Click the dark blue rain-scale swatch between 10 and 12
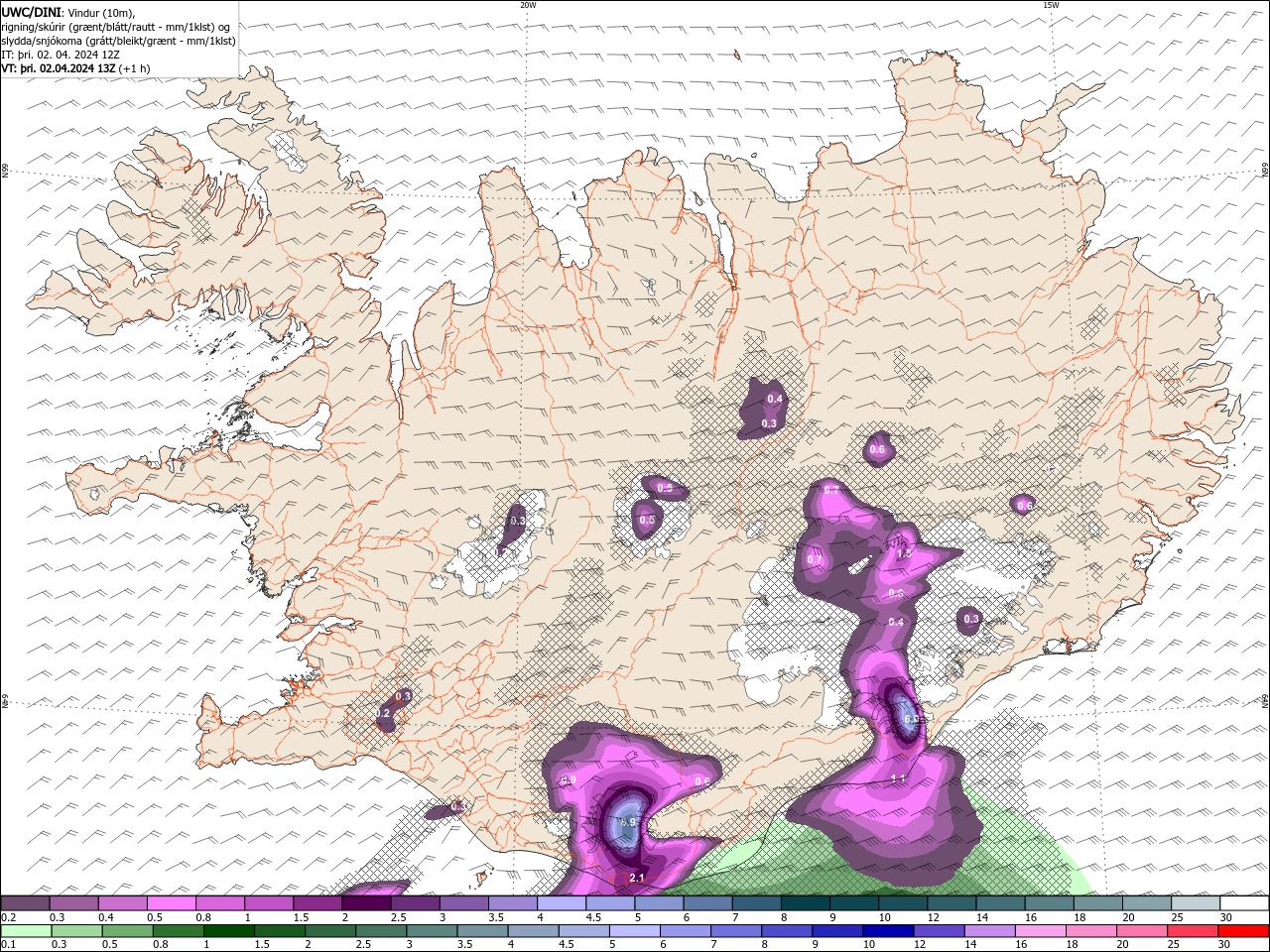1270x952 pixels. 887,931
